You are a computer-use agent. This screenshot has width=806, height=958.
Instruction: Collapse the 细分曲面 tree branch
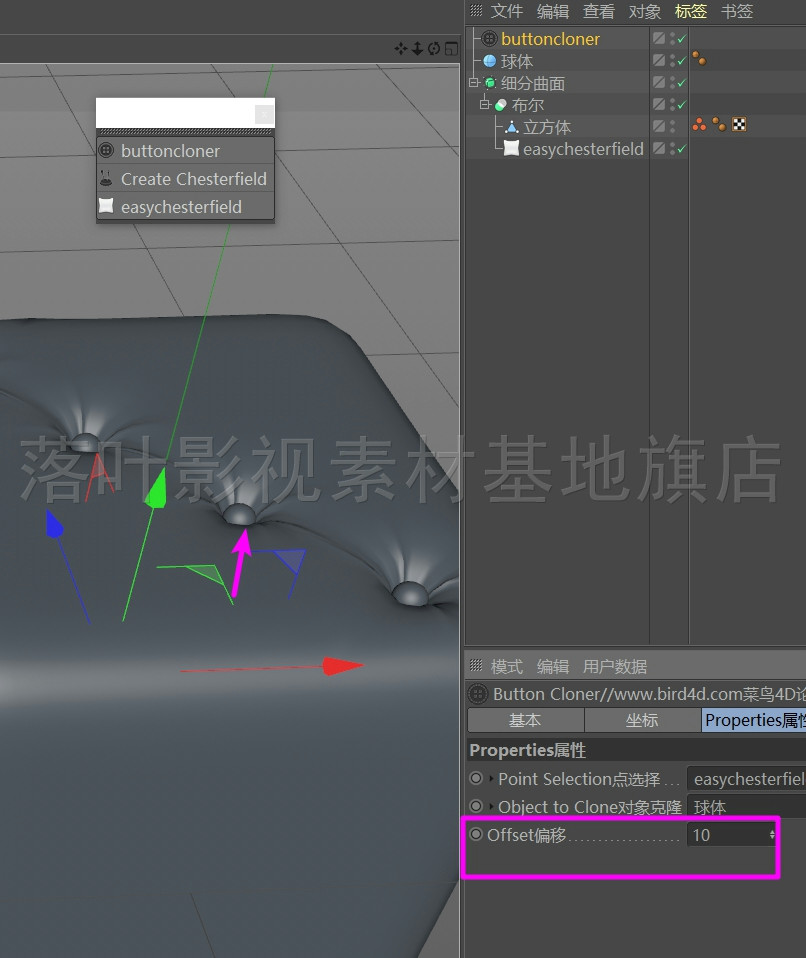pos(473,82)
